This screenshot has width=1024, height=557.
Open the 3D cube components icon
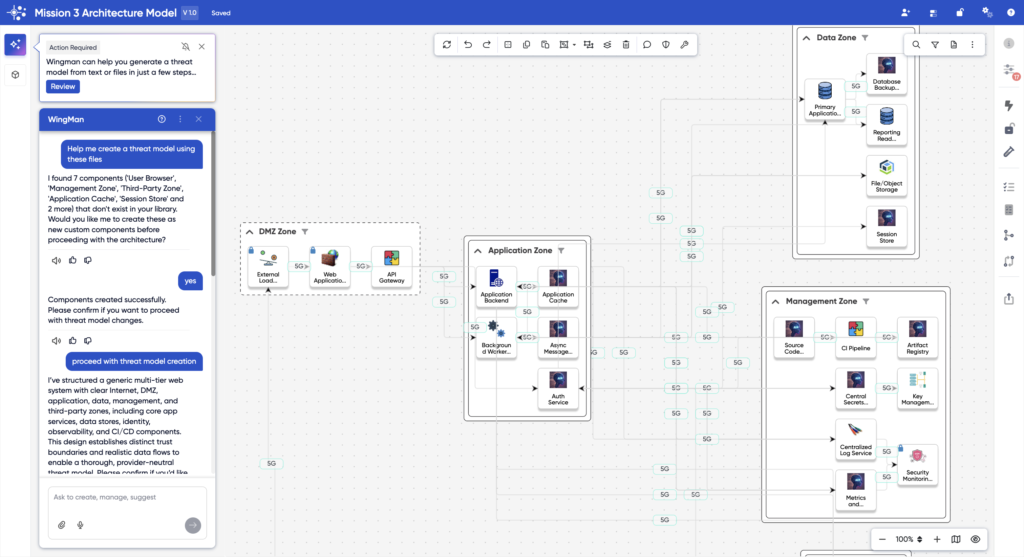click(15, 76)
